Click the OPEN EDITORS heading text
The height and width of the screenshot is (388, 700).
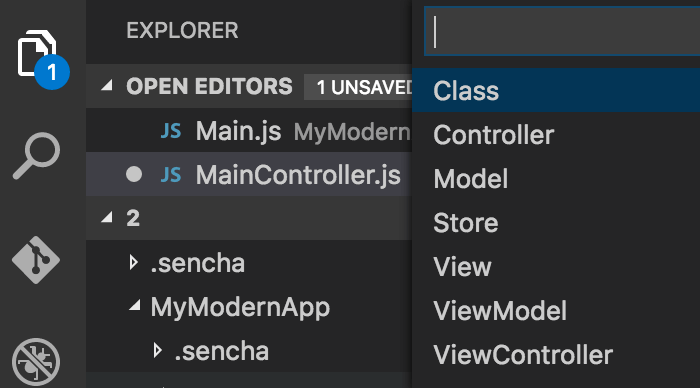pyautogui.click(x=209, y=86)
